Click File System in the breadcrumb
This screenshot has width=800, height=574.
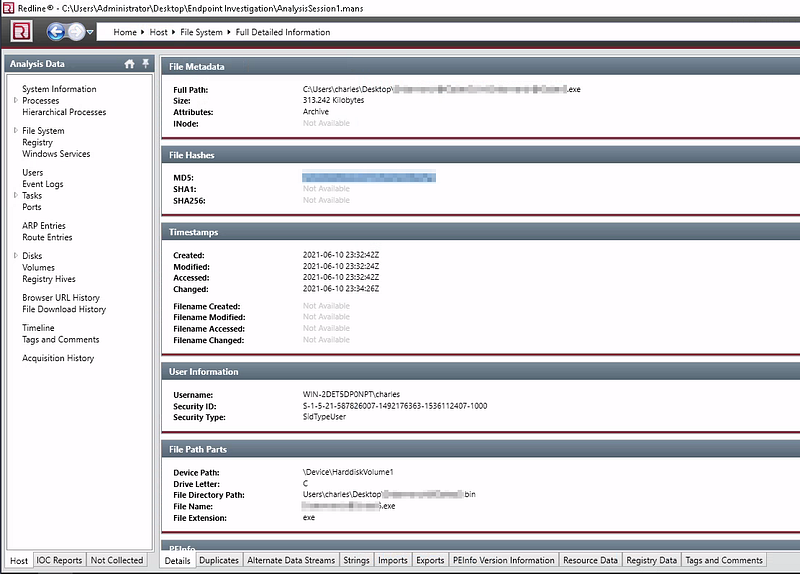[201, 32]
